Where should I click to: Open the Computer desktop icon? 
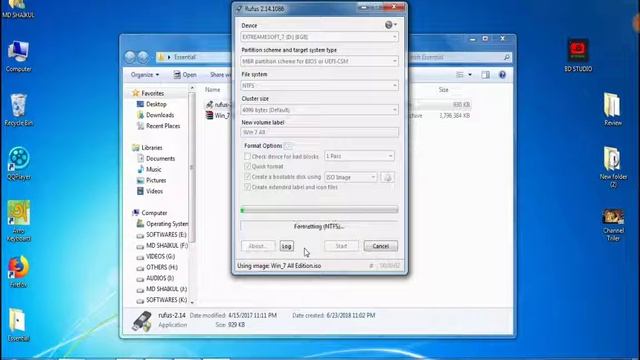tap(18, 56)
